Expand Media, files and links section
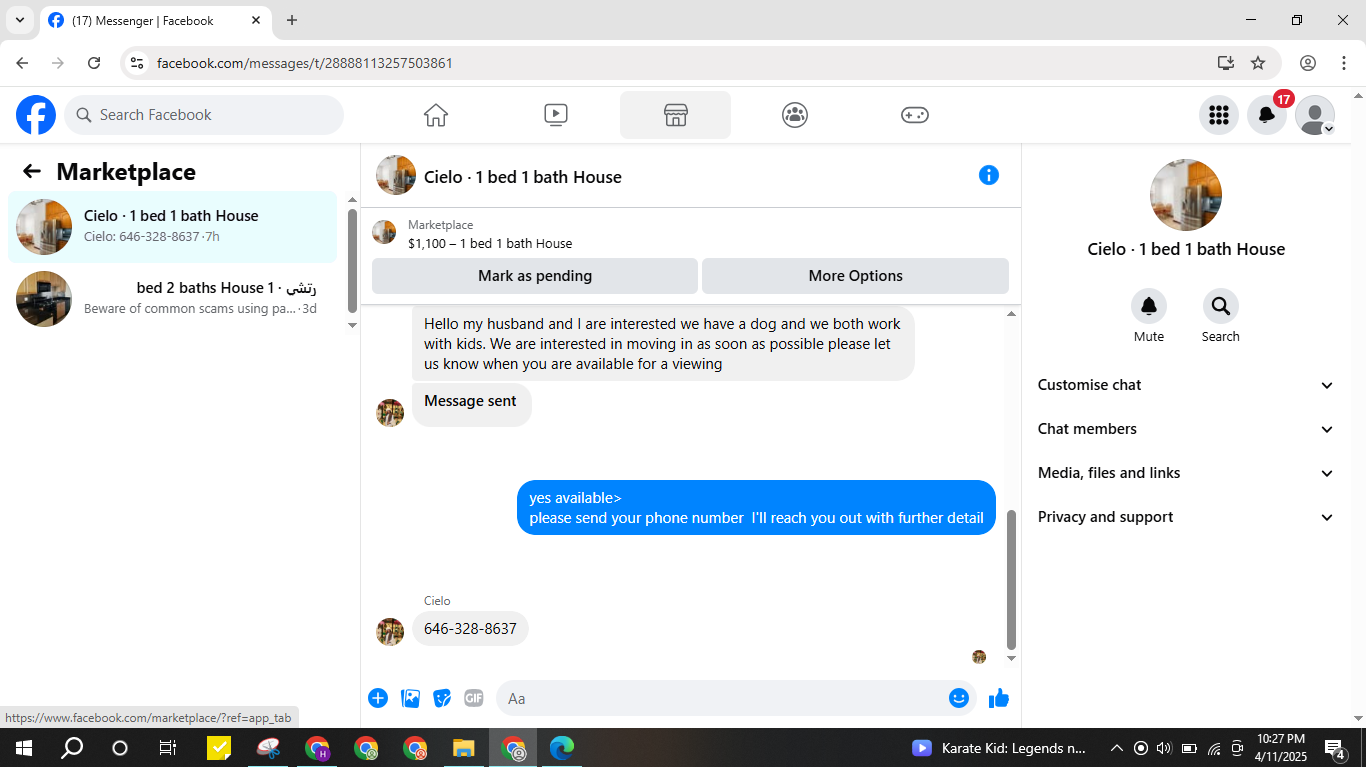Image resolution: width=1366 pixels, height=767 pixels. coord(1186,473)
